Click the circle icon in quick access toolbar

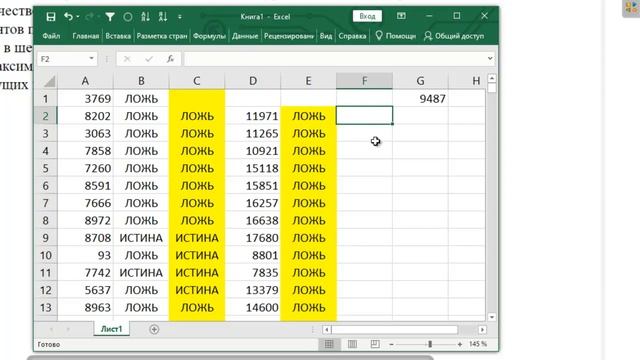click(128, 17)
